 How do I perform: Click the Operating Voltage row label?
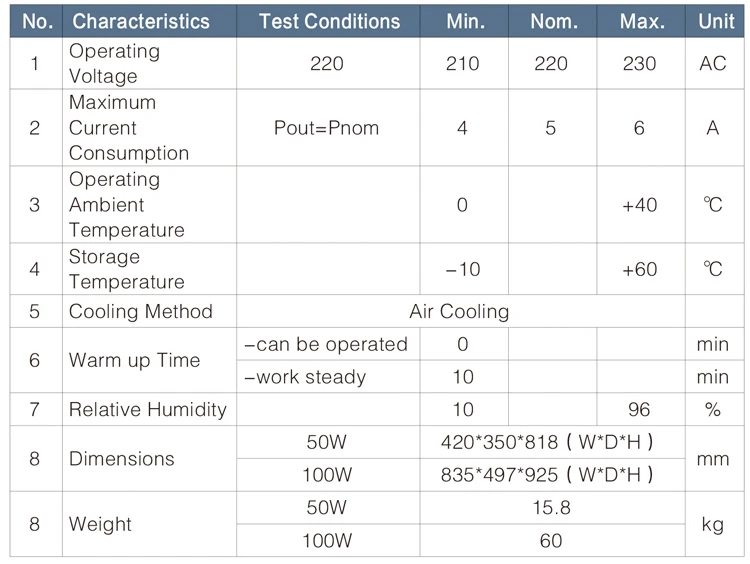(x=114, y=63)
